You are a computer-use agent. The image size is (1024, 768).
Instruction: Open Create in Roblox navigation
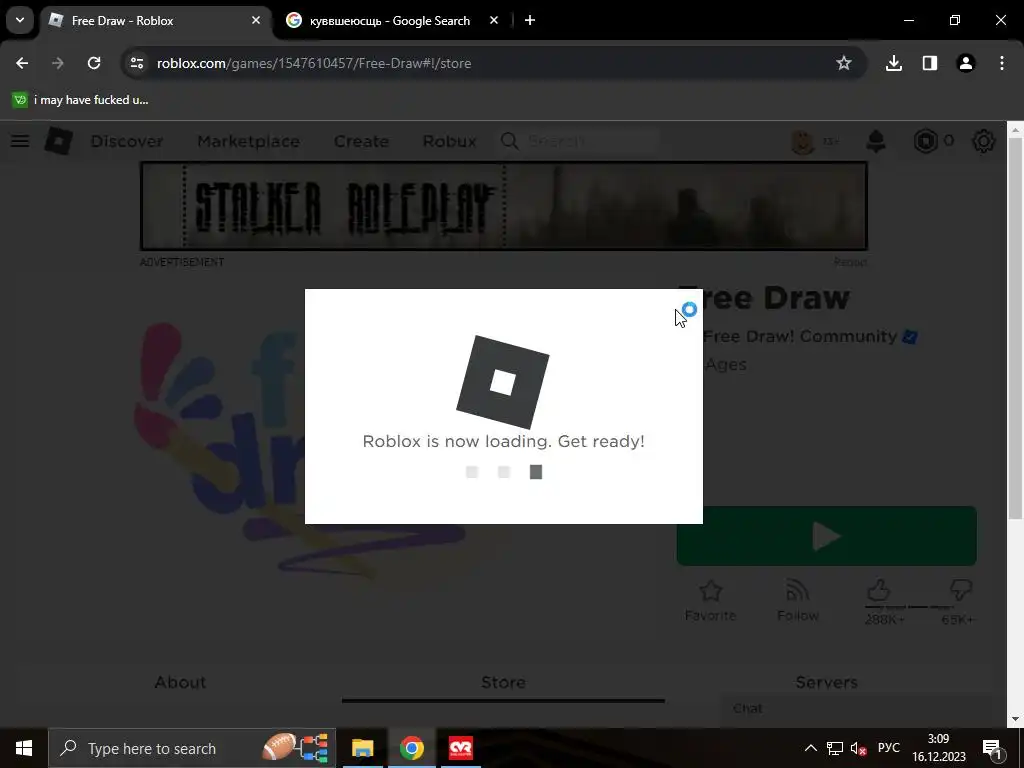[x=361, y=141]
